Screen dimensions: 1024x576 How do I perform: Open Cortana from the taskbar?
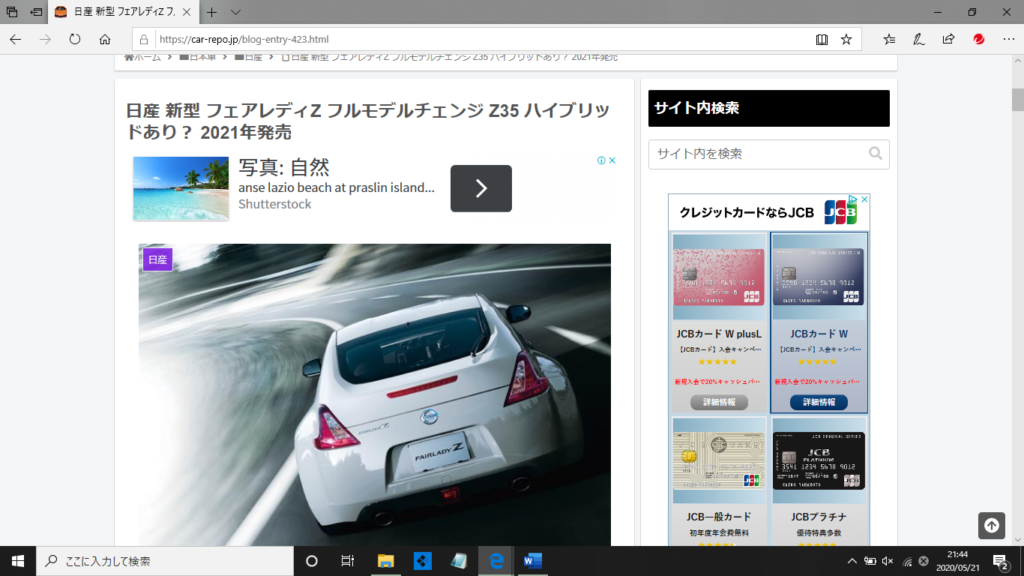[312, 561]
